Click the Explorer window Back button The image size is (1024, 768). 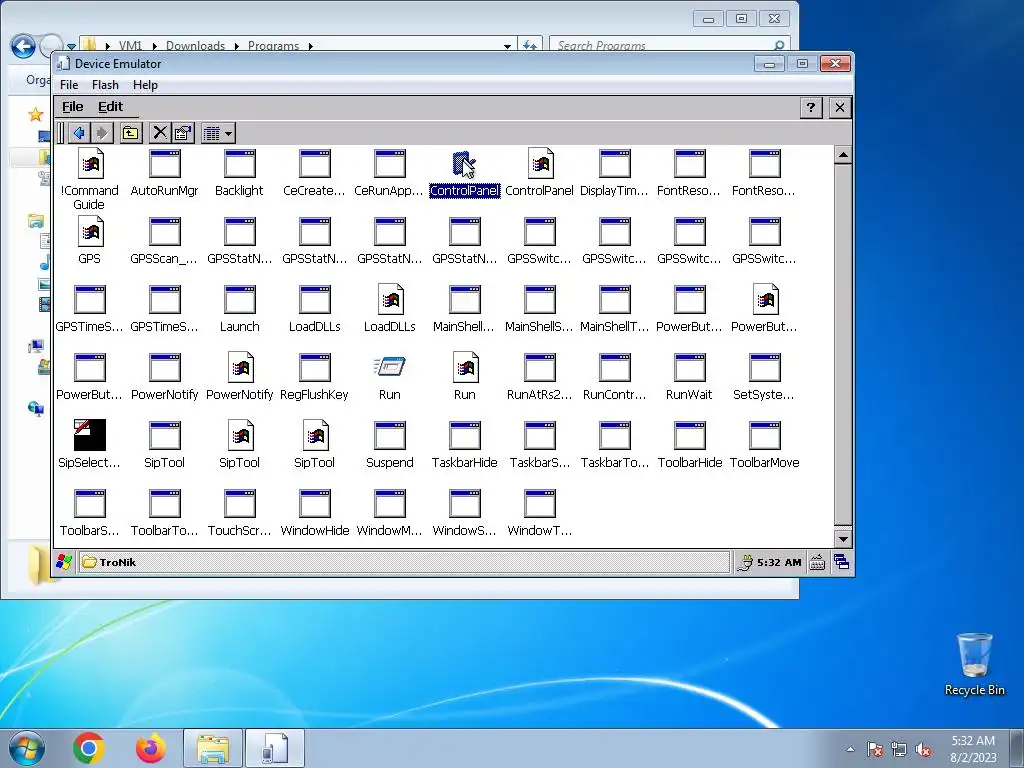click(24, 46)
